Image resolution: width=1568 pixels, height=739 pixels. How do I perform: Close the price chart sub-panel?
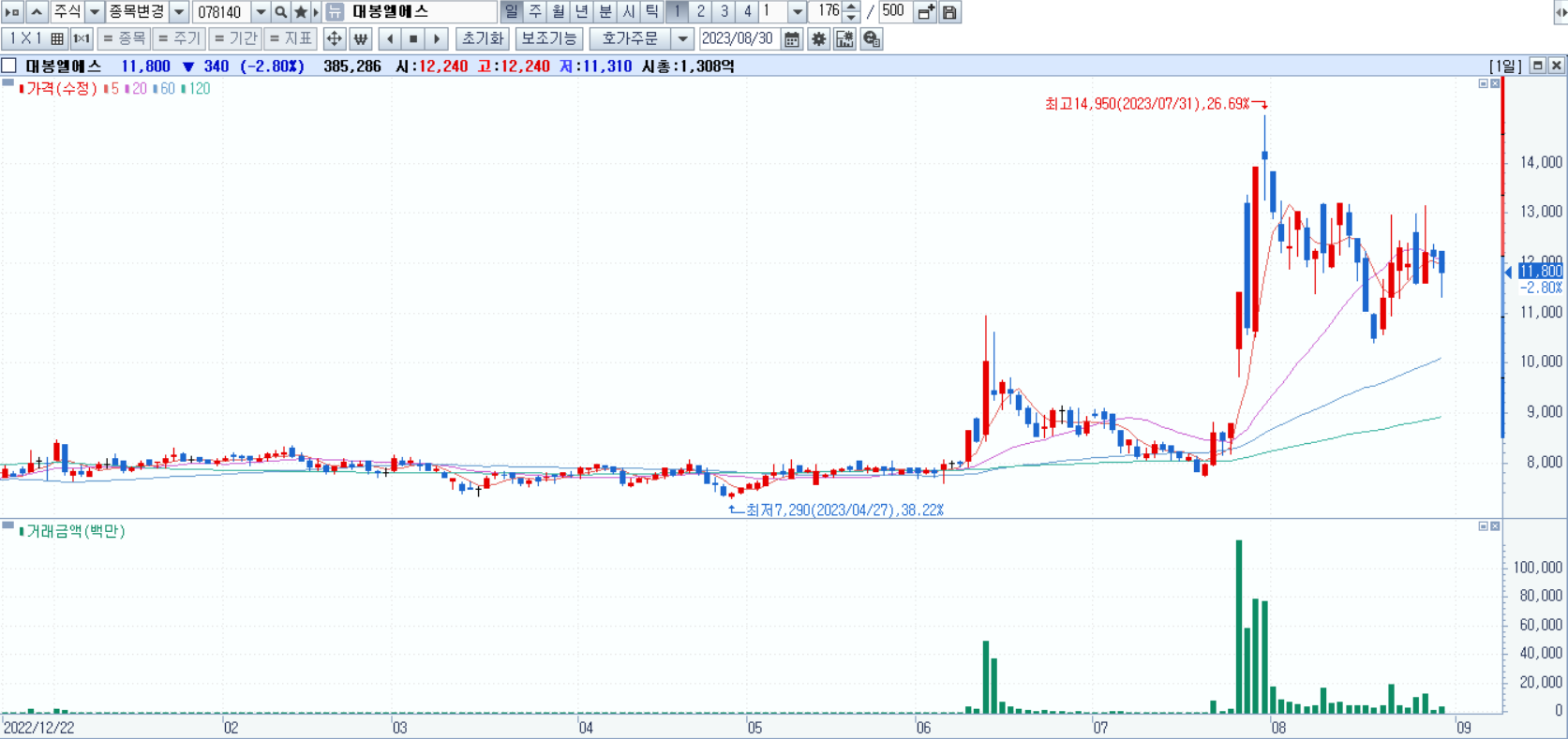coord(1495,83)
